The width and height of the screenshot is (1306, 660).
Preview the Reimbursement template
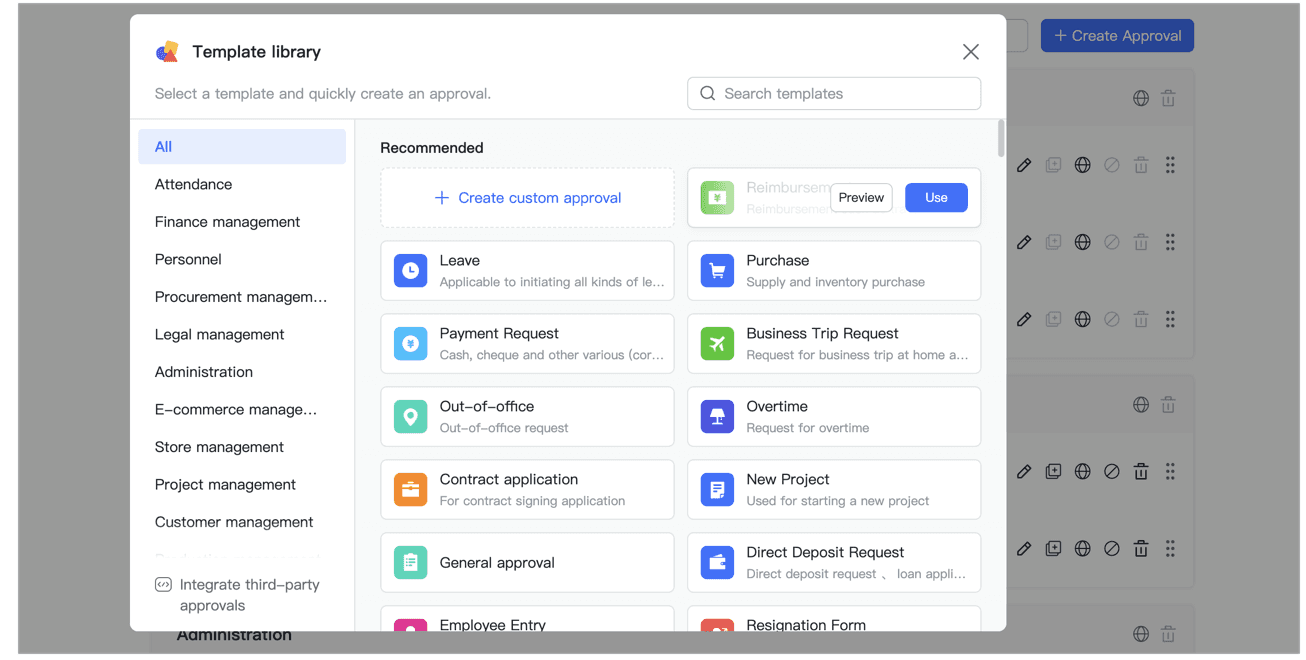[x=861, y=198]
